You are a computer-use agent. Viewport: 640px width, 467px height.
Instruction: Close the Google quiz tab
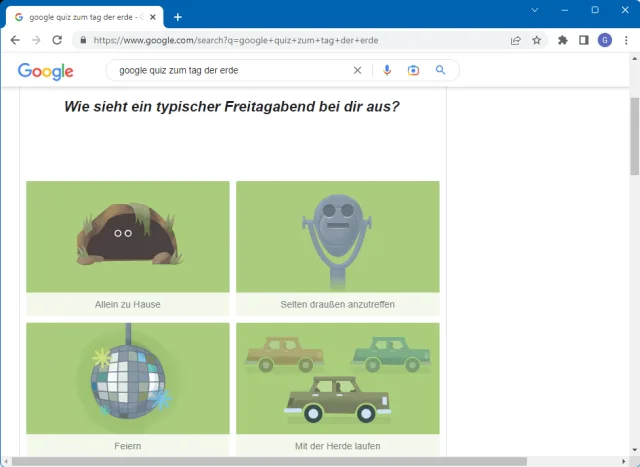click(x=153, y=17)
